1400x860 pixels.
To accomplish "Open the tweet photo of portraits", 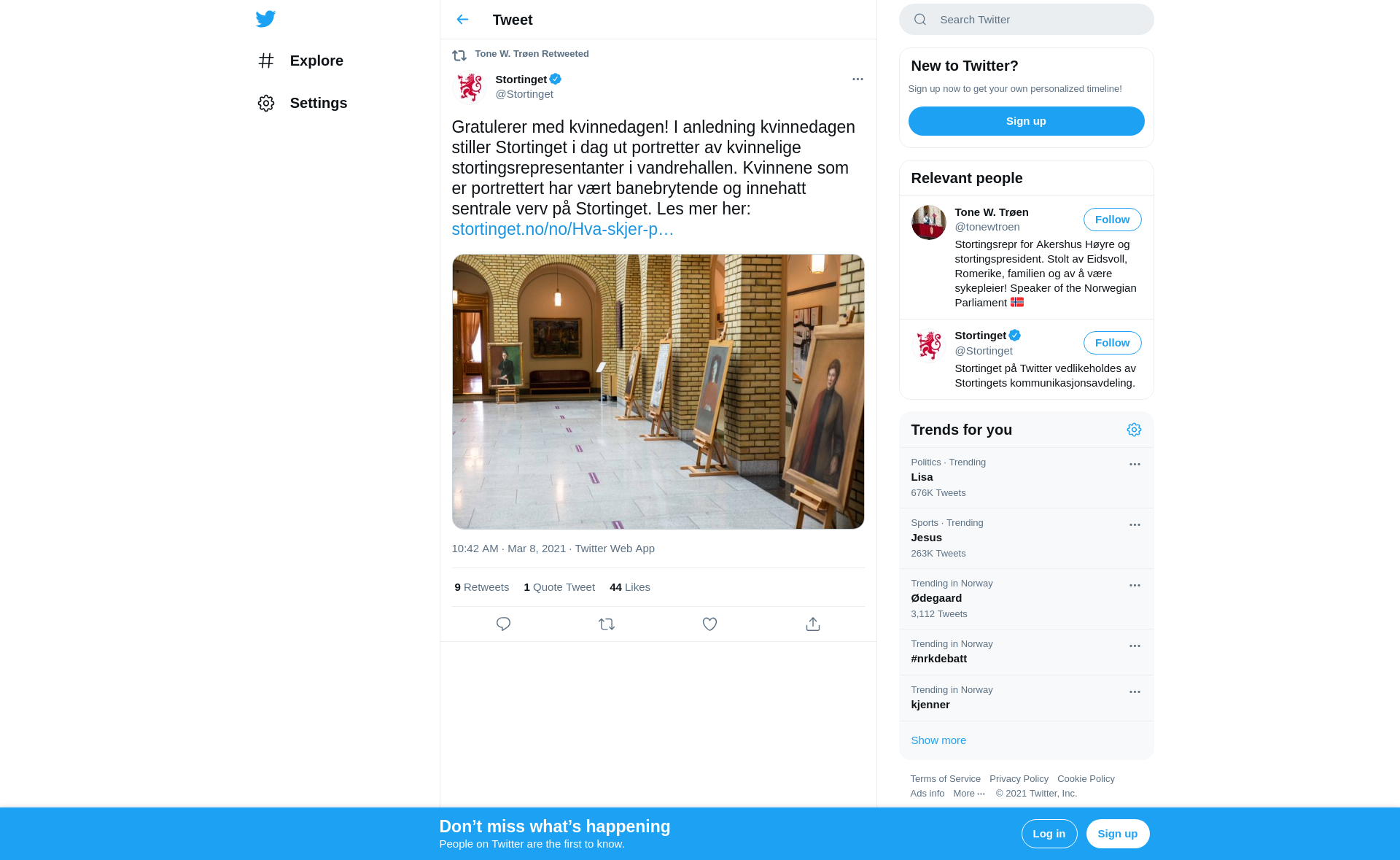I will click(x=658, y=392).
